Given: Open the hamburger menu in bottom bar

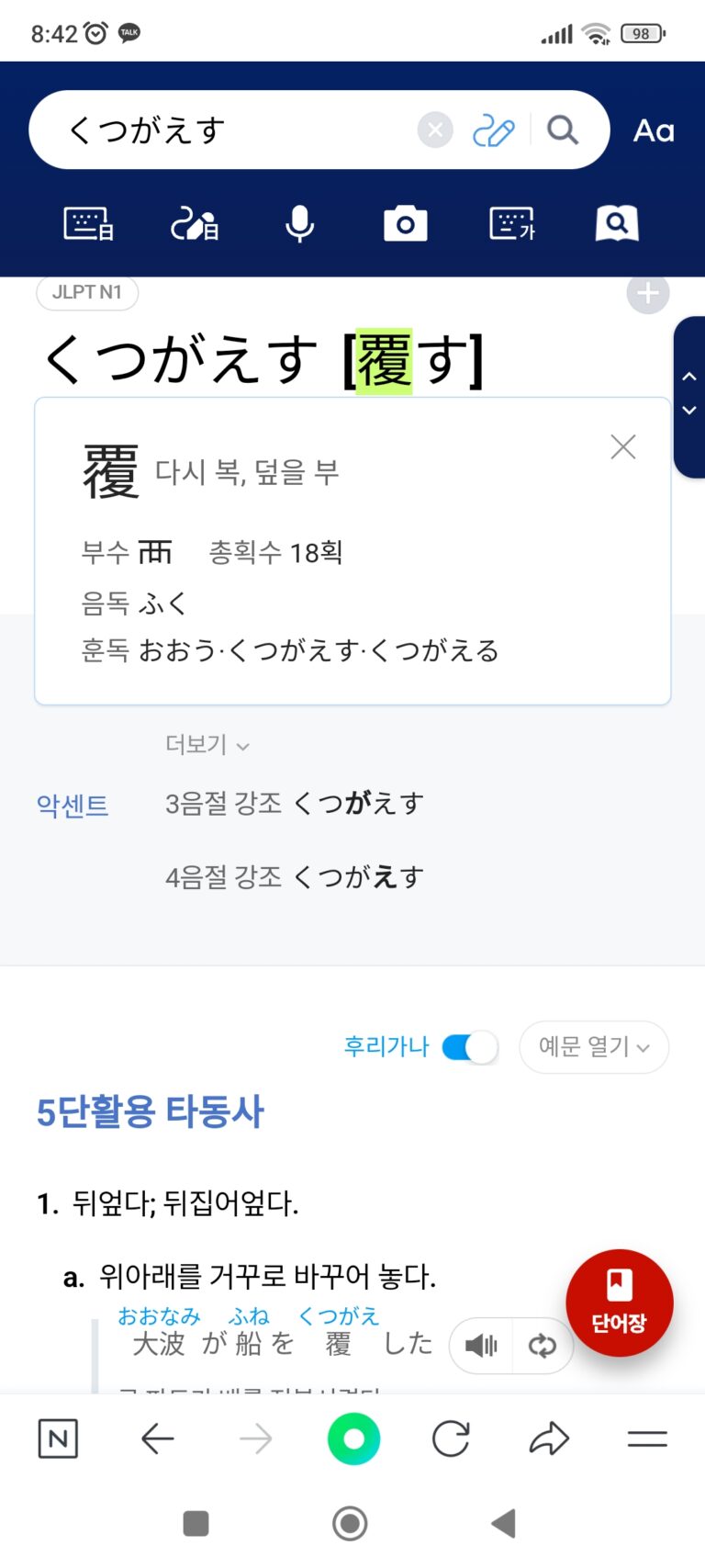Looking at the screenshot, I should [647, 1439].
